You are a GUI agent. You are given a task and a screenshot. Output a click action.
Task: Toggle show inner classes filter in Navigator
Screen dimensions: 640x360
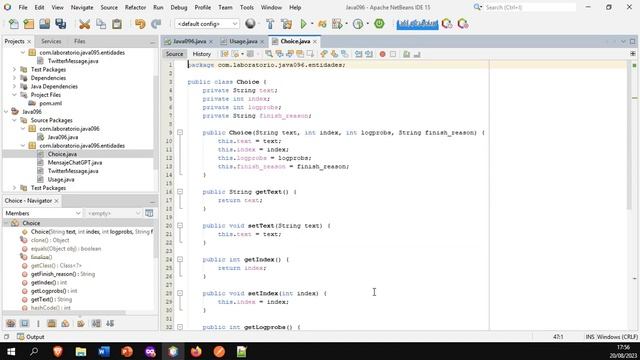(65, 324)
